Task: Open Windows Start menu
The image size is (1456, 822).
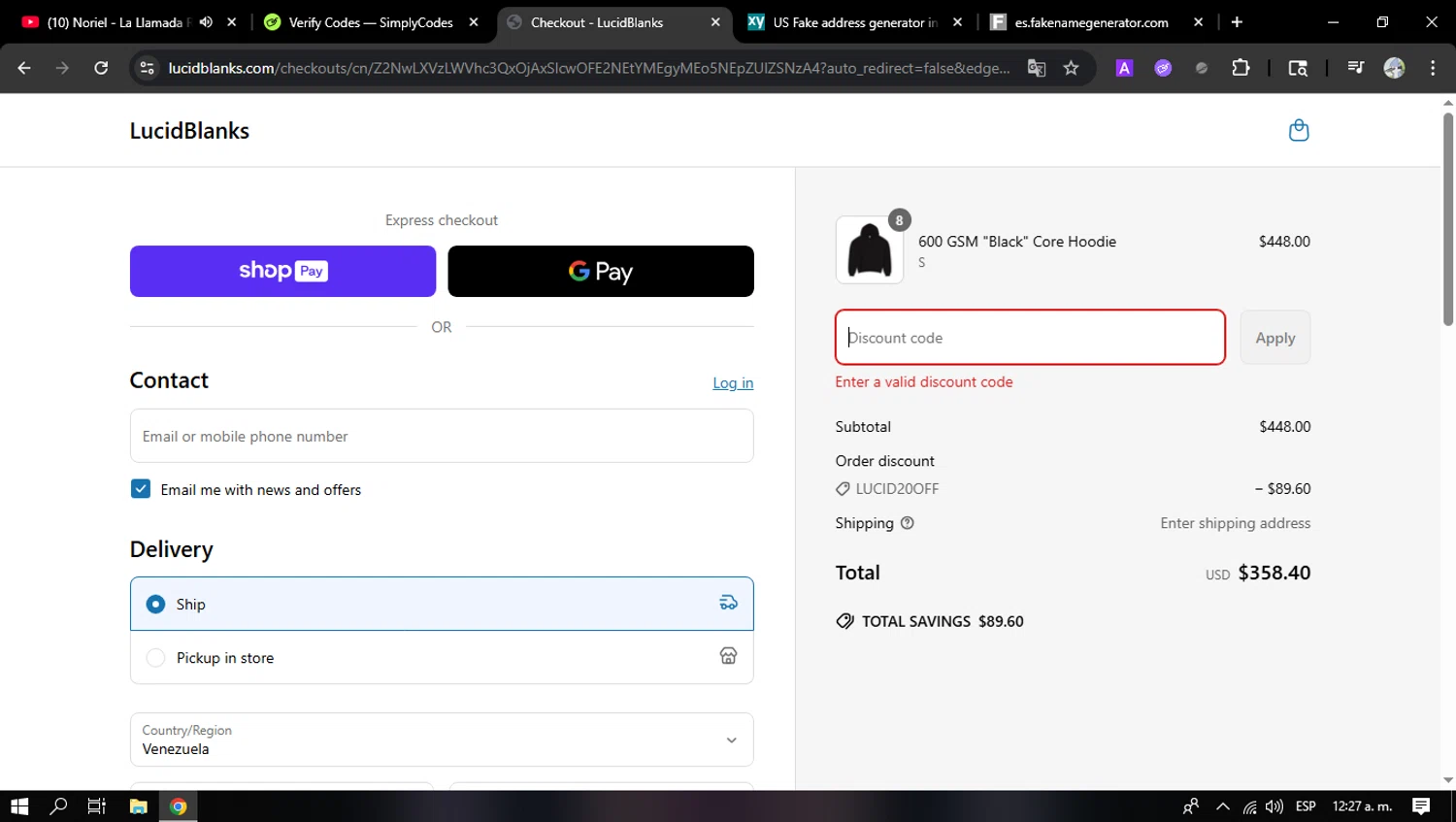Action: coord(19,806)
